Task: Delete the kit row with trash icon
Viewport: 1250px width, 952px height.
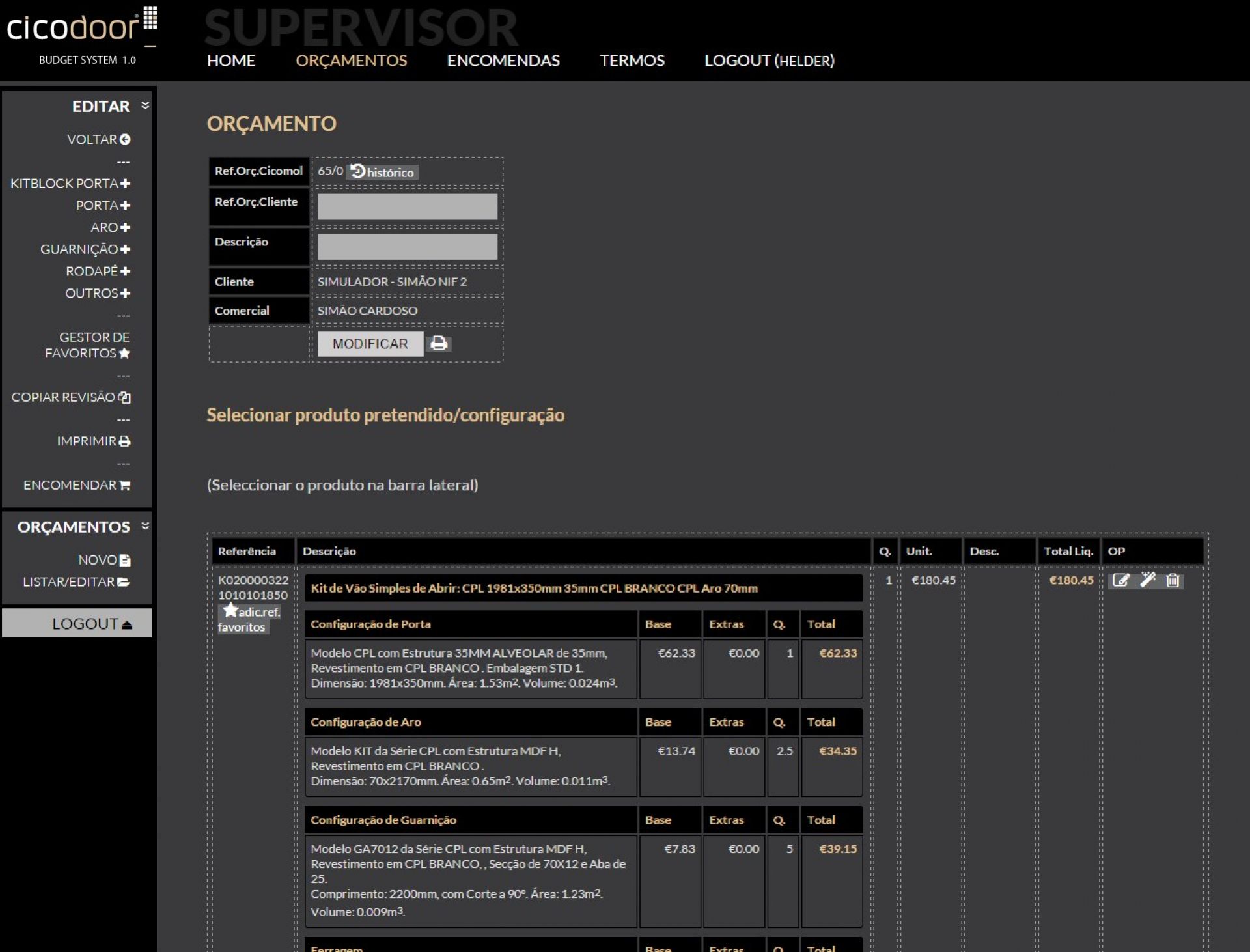Action: click(x=1173, y=580)
